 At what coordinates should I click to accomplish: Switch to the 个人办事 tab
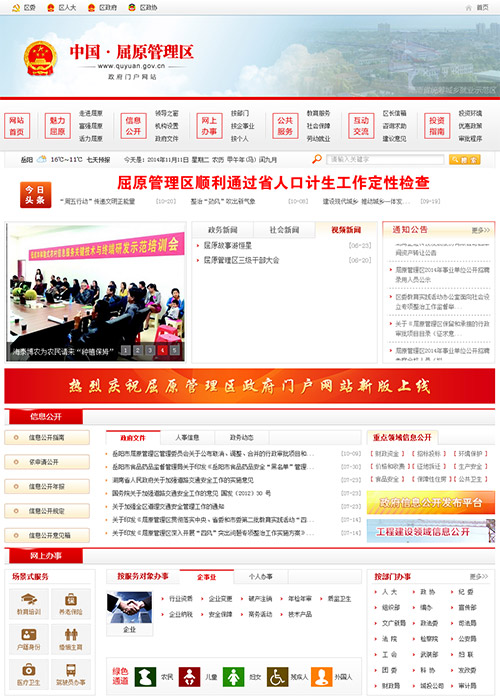tap(261, 577)
